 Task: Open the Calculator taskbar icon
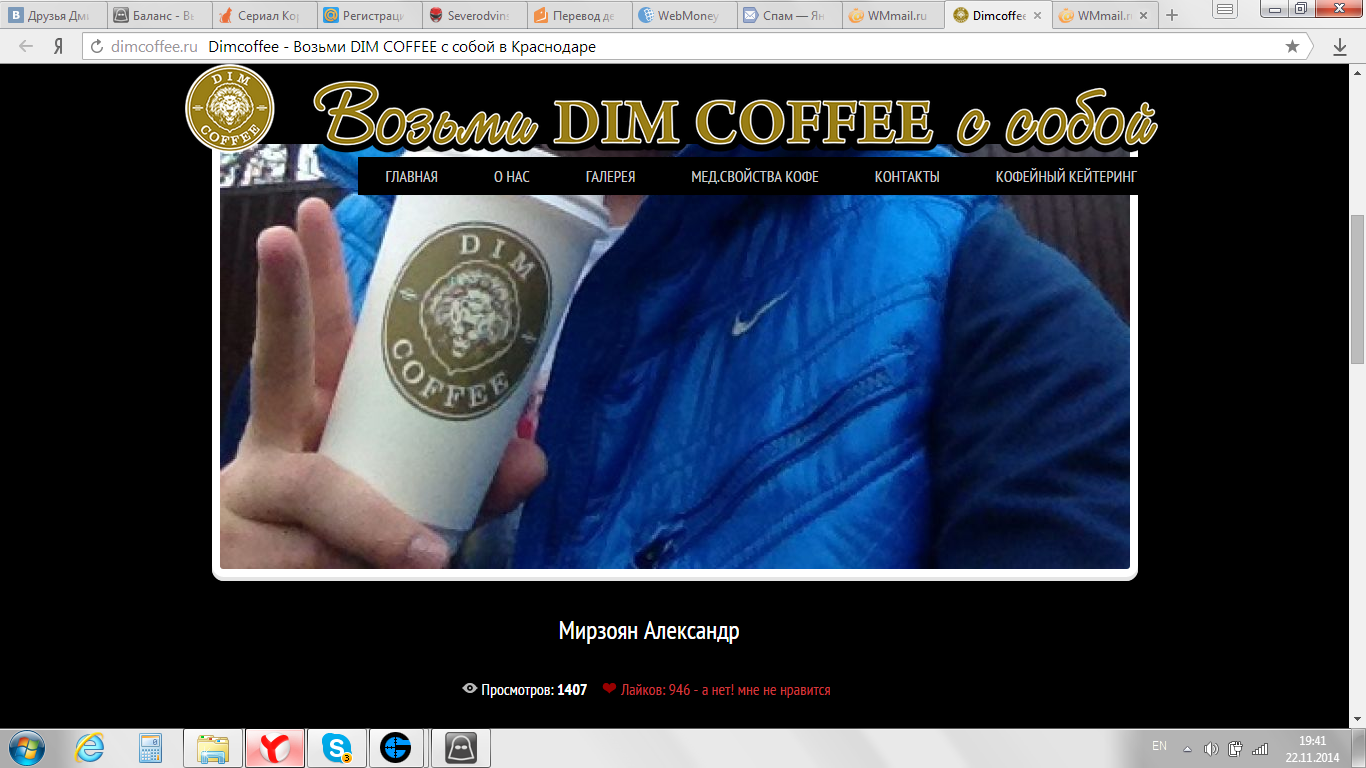click(x=150, y=747)
